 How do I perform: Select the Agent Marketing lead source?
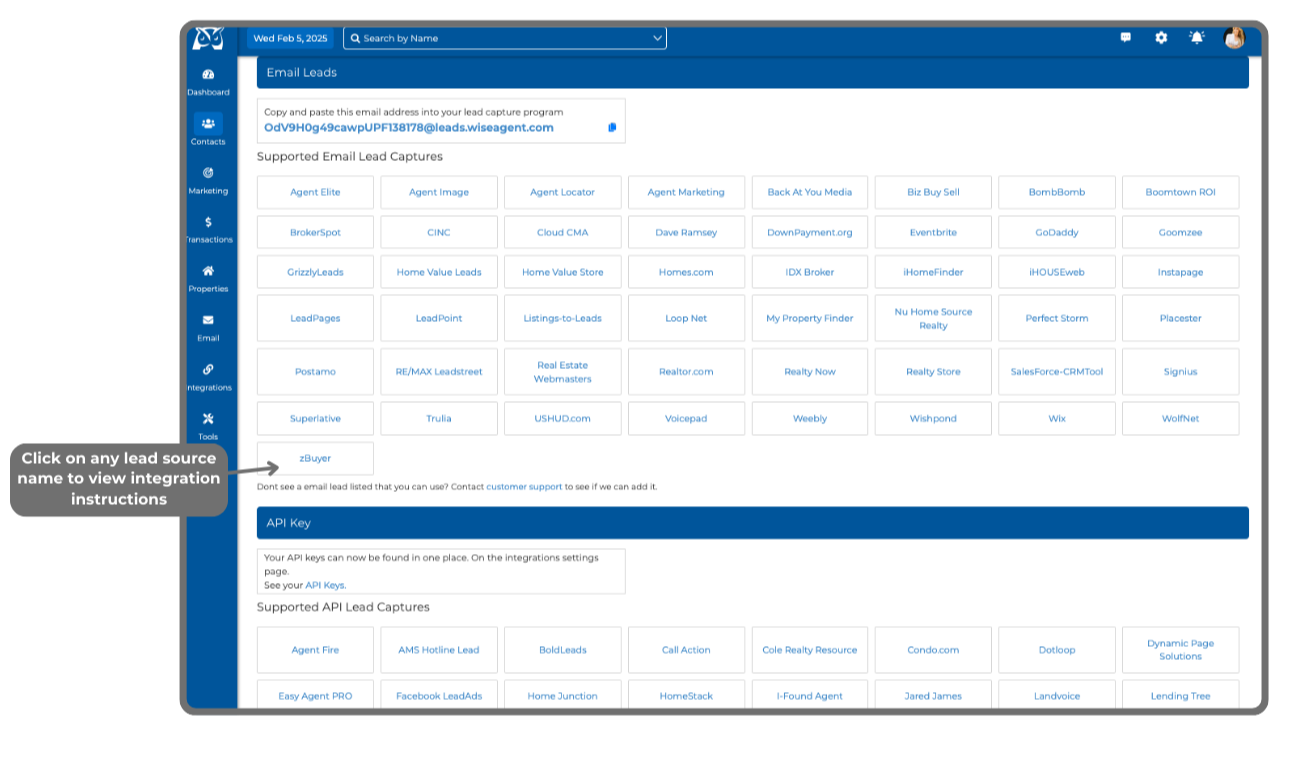pyautogui.click(x=686, y=192)
